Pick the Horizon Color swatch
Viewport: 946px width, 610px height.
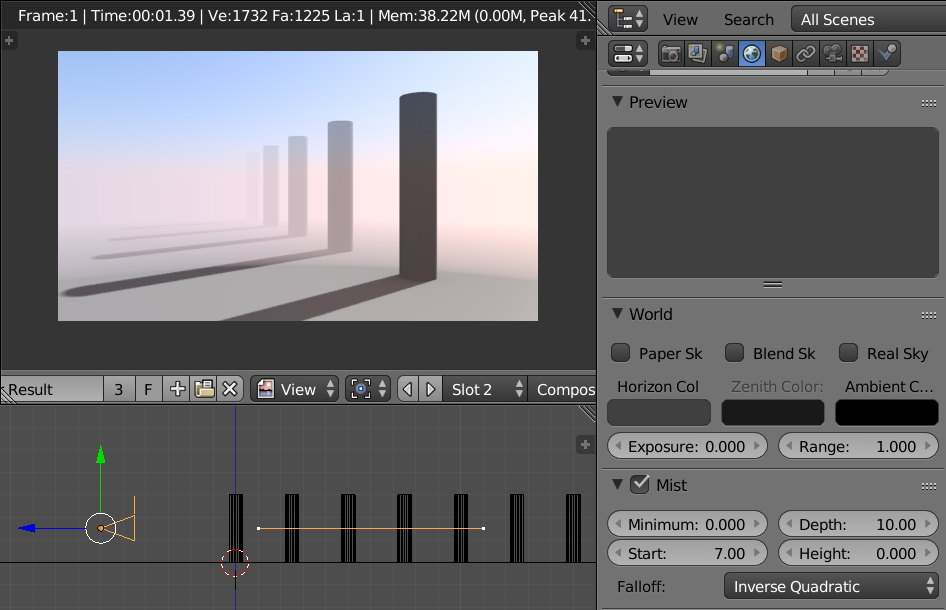coord(658,412)
